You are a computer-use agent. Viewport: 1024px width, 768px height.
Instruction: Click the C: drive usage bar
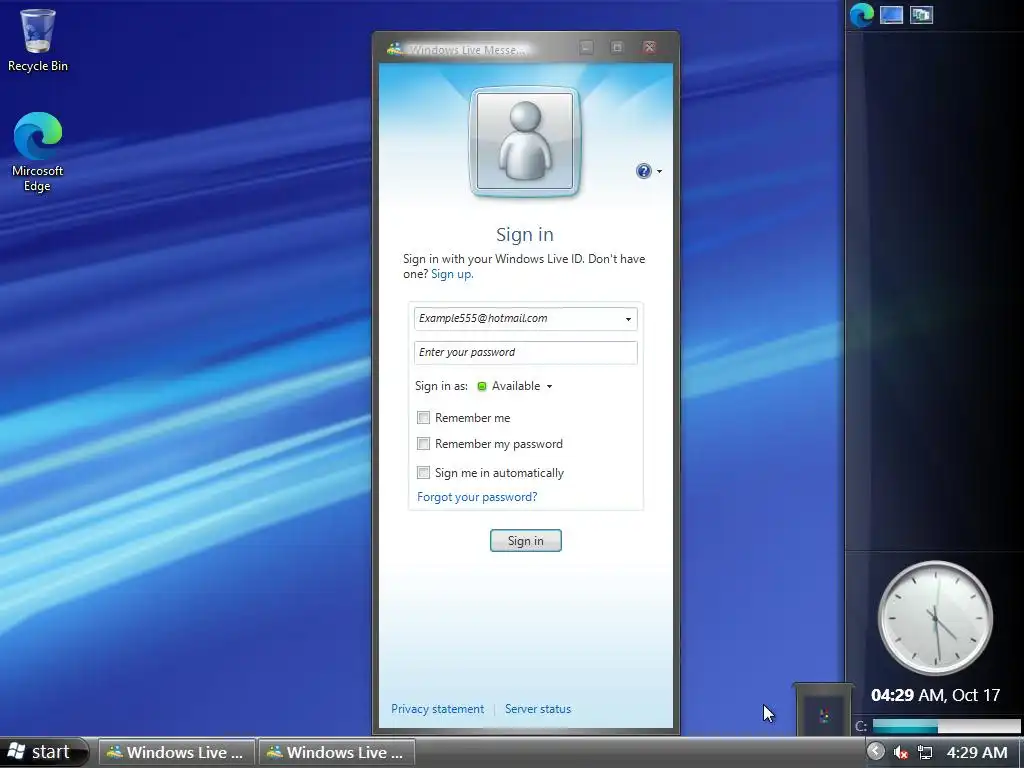(946, 726)
